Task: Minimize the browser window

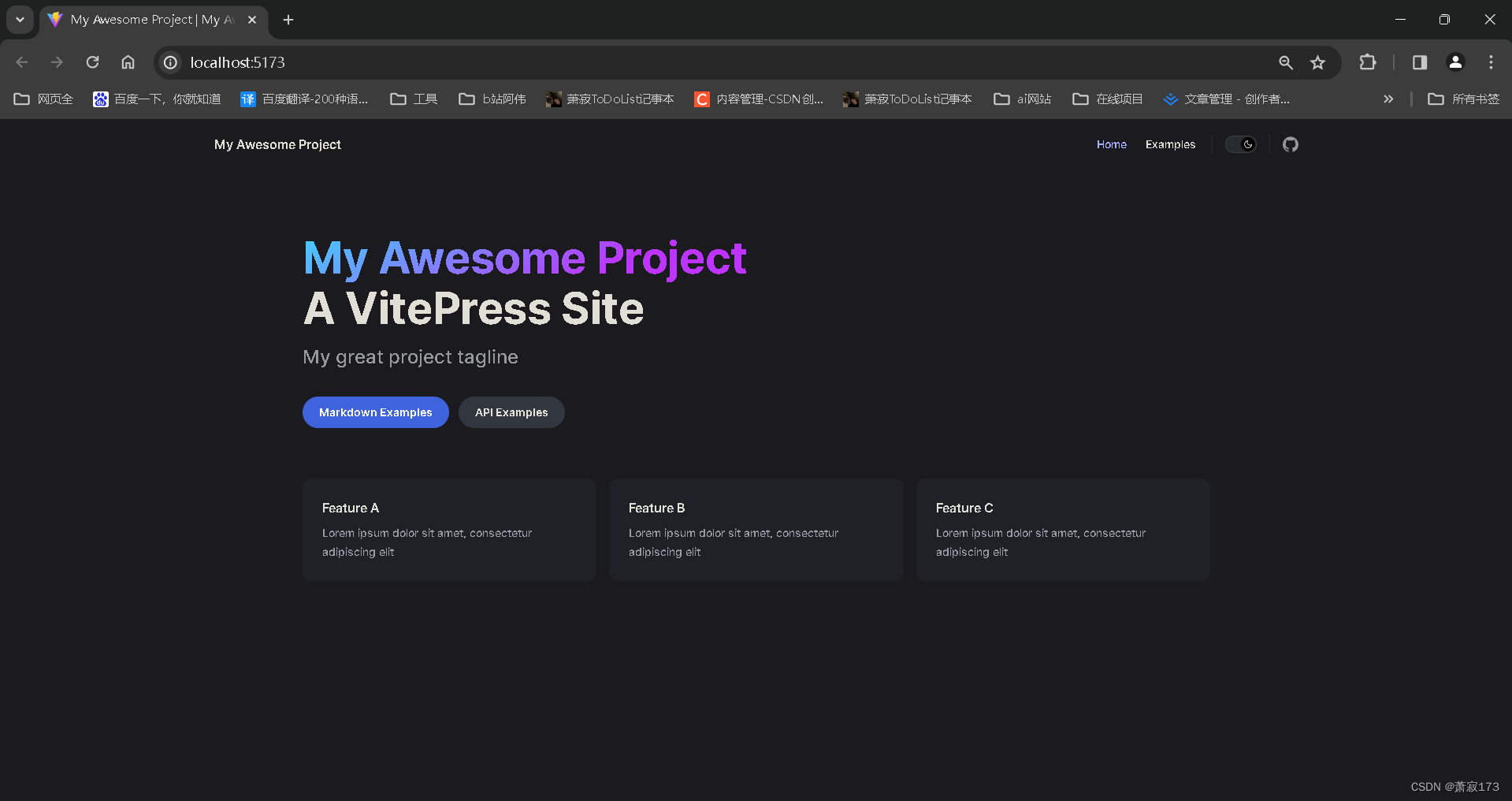Action: point(1400,20)
